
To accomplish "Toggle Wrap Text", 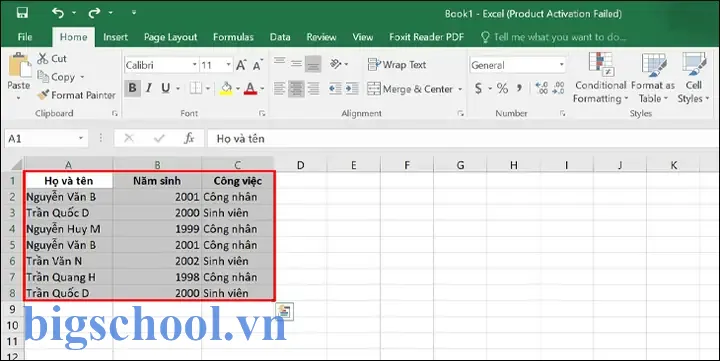I will click(397, 65).
